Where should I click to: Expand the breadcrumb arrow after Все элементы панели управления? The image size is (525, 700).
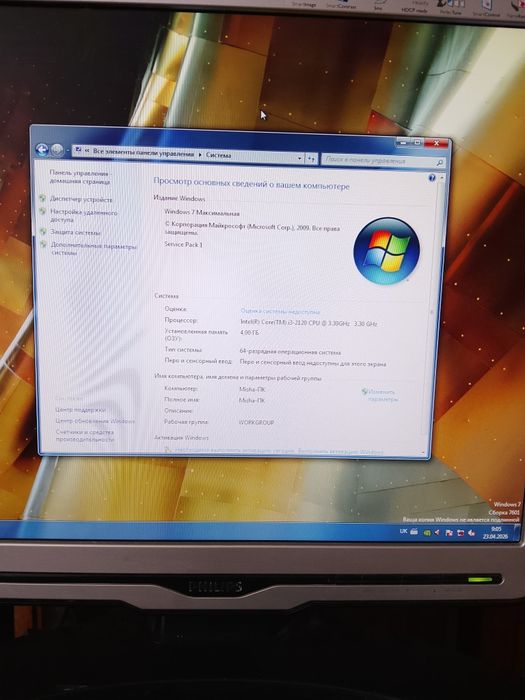click(x=200, y=154)
